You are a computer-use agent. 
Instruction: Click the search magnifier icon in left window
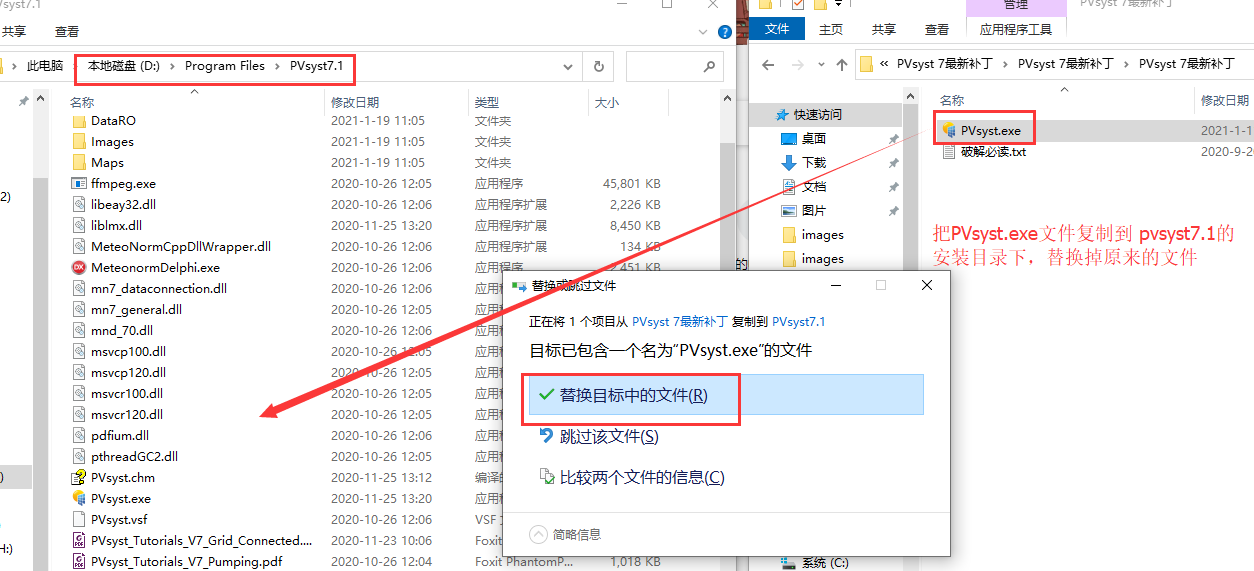709,67
